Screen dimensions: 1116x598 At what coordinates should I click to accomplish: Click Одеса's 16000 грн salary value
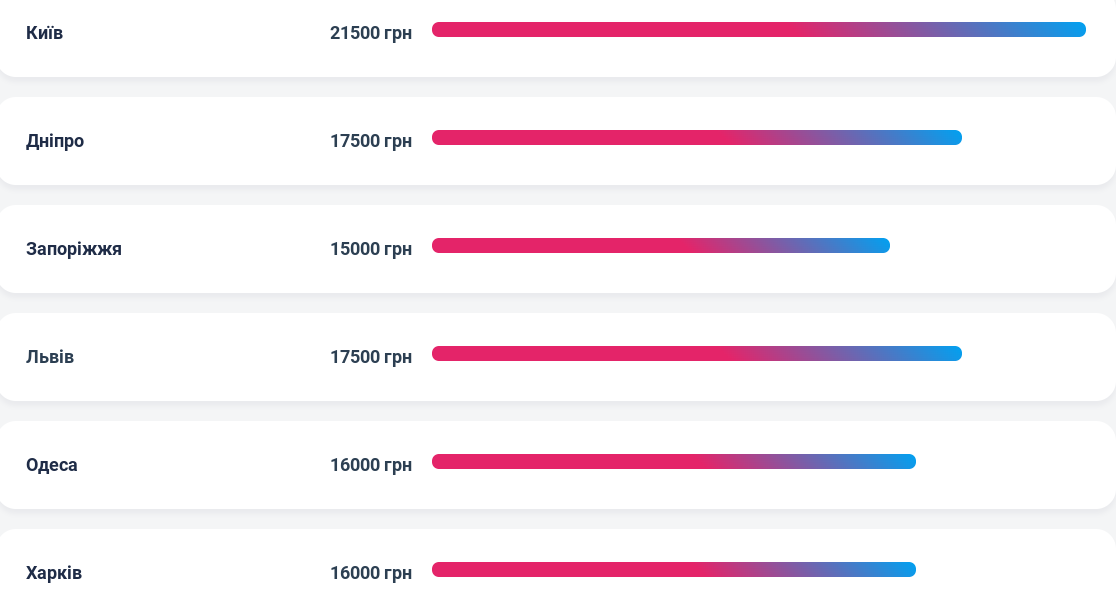(x=371, y=465)
